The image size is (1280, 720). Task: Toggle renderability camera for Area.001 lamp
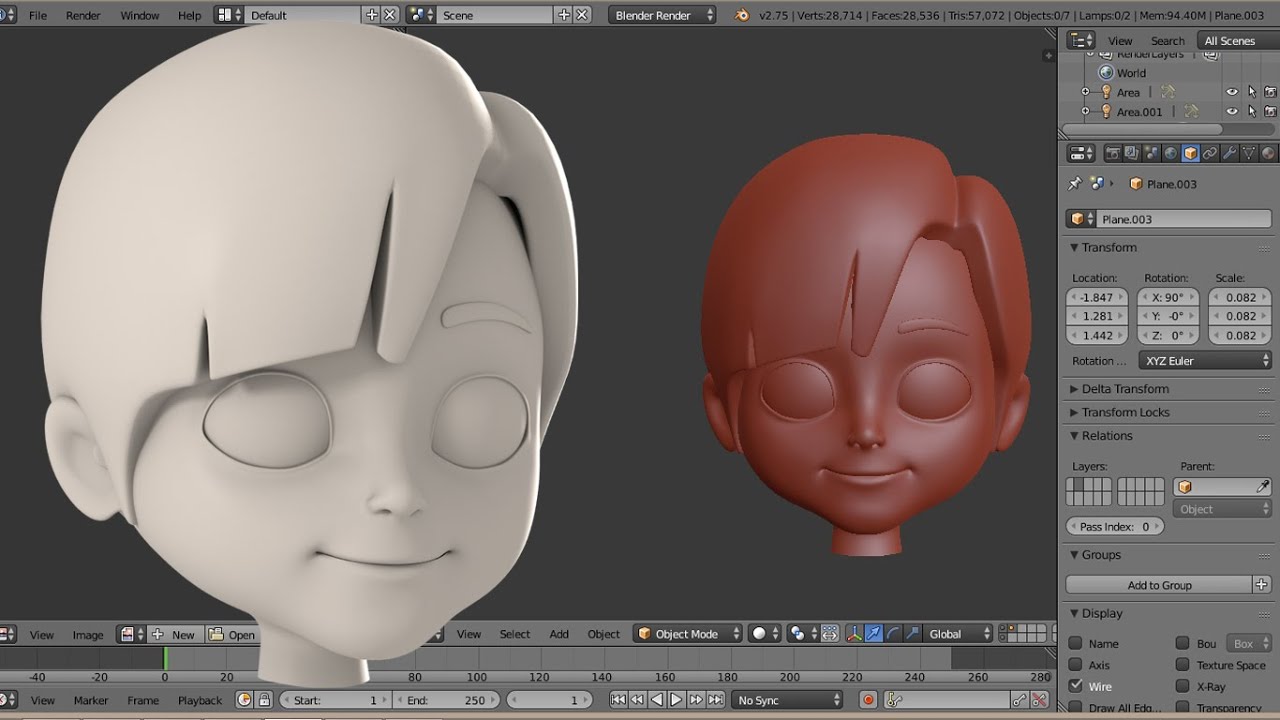coord(1270,112)
